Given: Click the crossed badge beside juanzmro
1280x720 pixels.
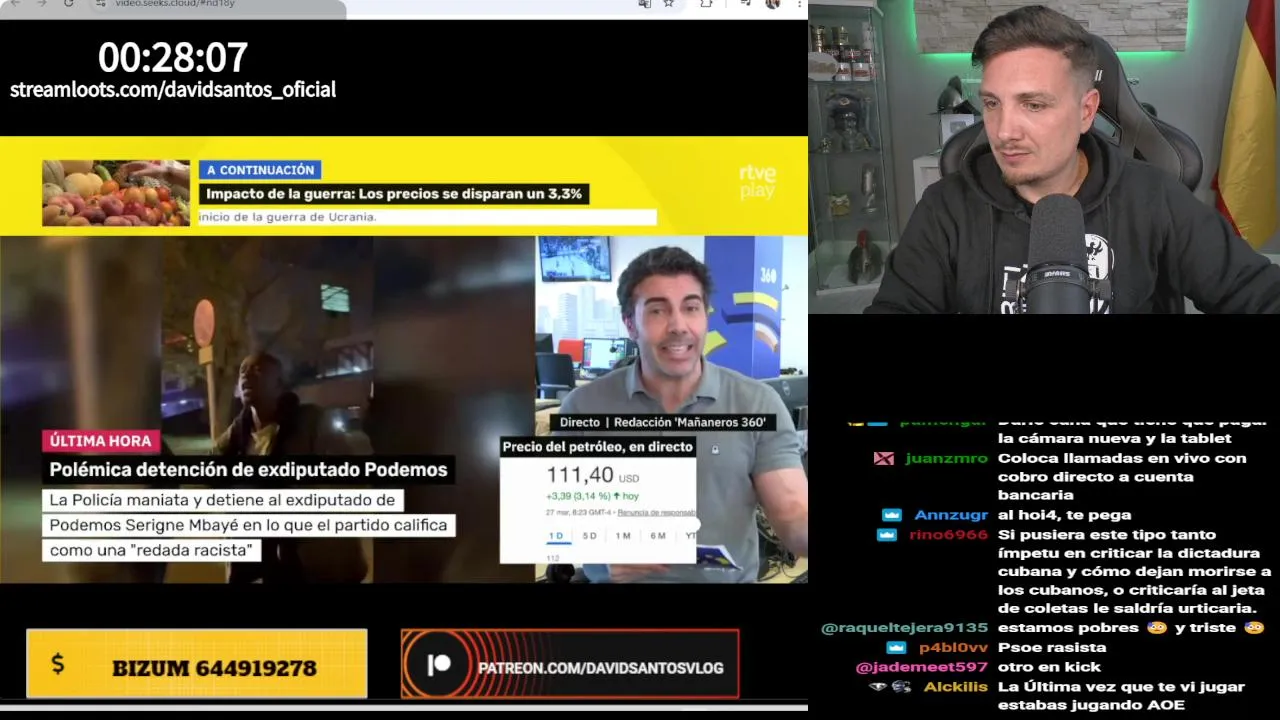Looking at the screenshot, I should (x=884, y=458).
